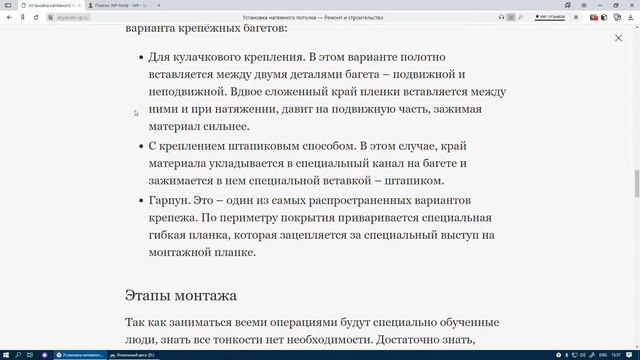Image resolution: width=640 pixels, height=360 pixels.
Task: Go back to previous page
Action: pyautogui.click(x=9, y=18)
